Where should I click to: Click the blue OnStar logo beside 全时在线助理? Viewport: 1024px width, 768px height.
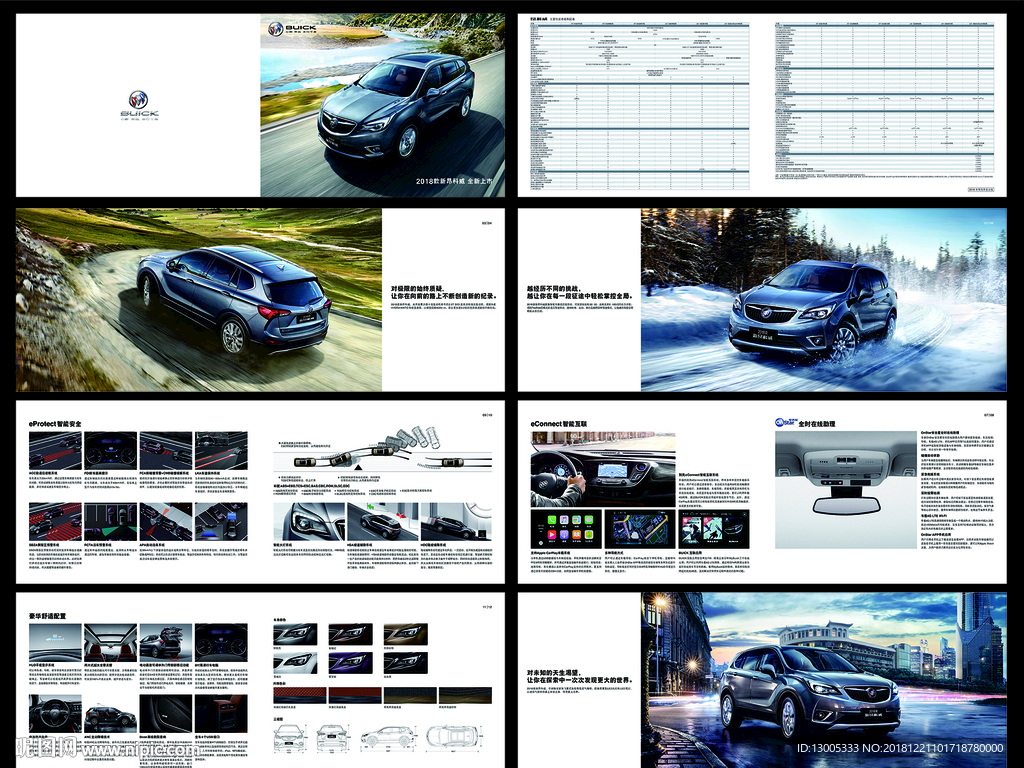(x=784, y=423)
